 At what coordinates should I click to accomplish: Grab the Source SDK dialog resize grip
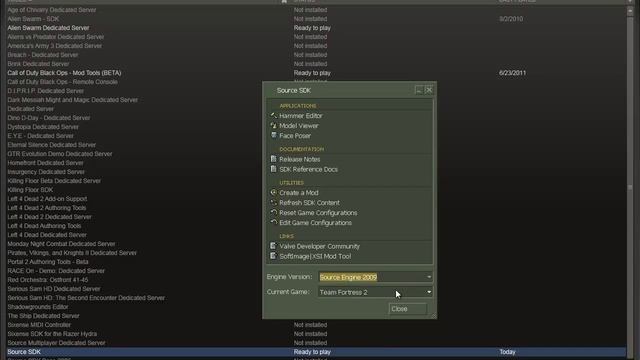433,316
